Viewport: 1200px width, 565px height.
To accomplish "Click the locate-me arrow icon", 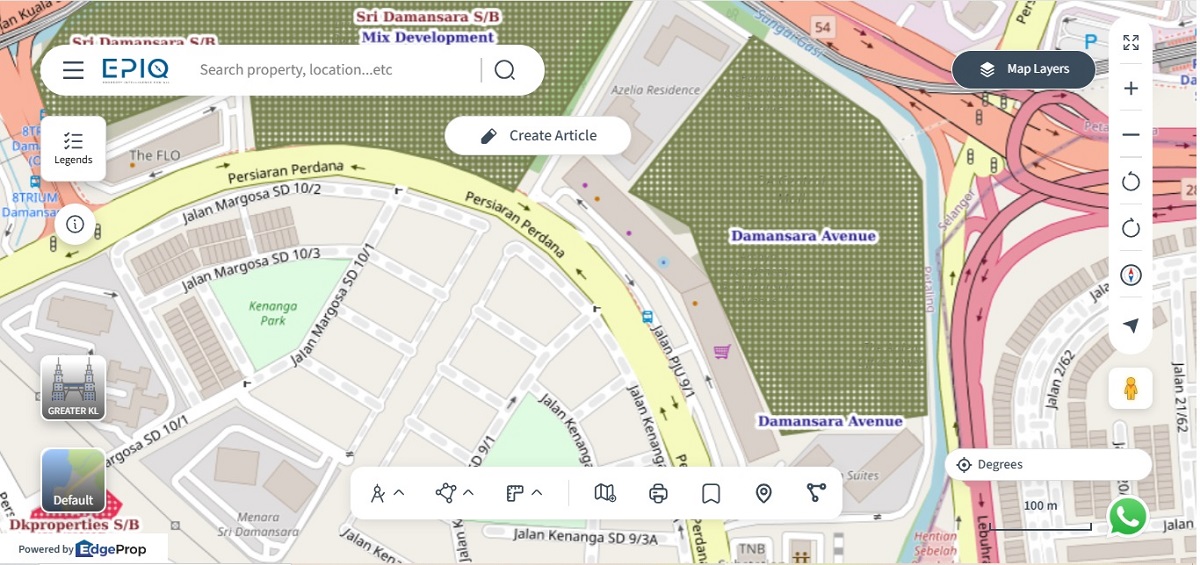I will point(1131,326).
